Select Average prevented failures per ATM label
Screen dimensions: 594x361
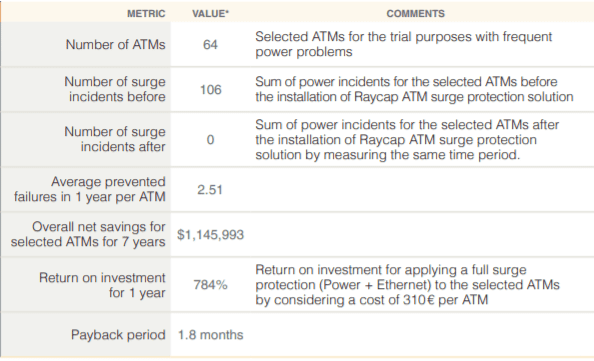(90, 189)
